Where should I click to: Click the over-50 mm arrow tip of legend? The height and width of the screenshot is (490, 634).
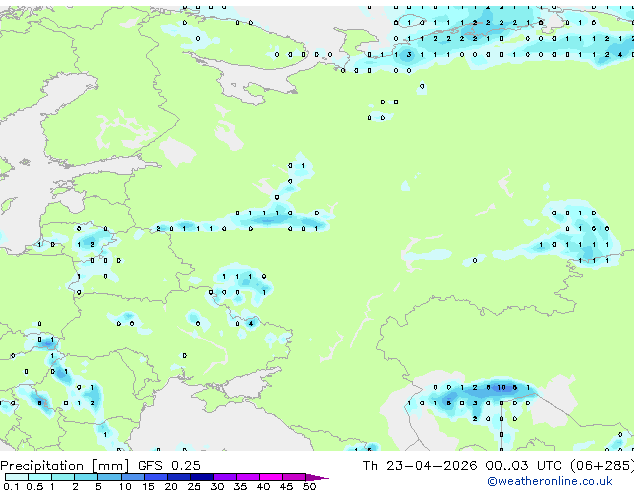coord(317,477)
